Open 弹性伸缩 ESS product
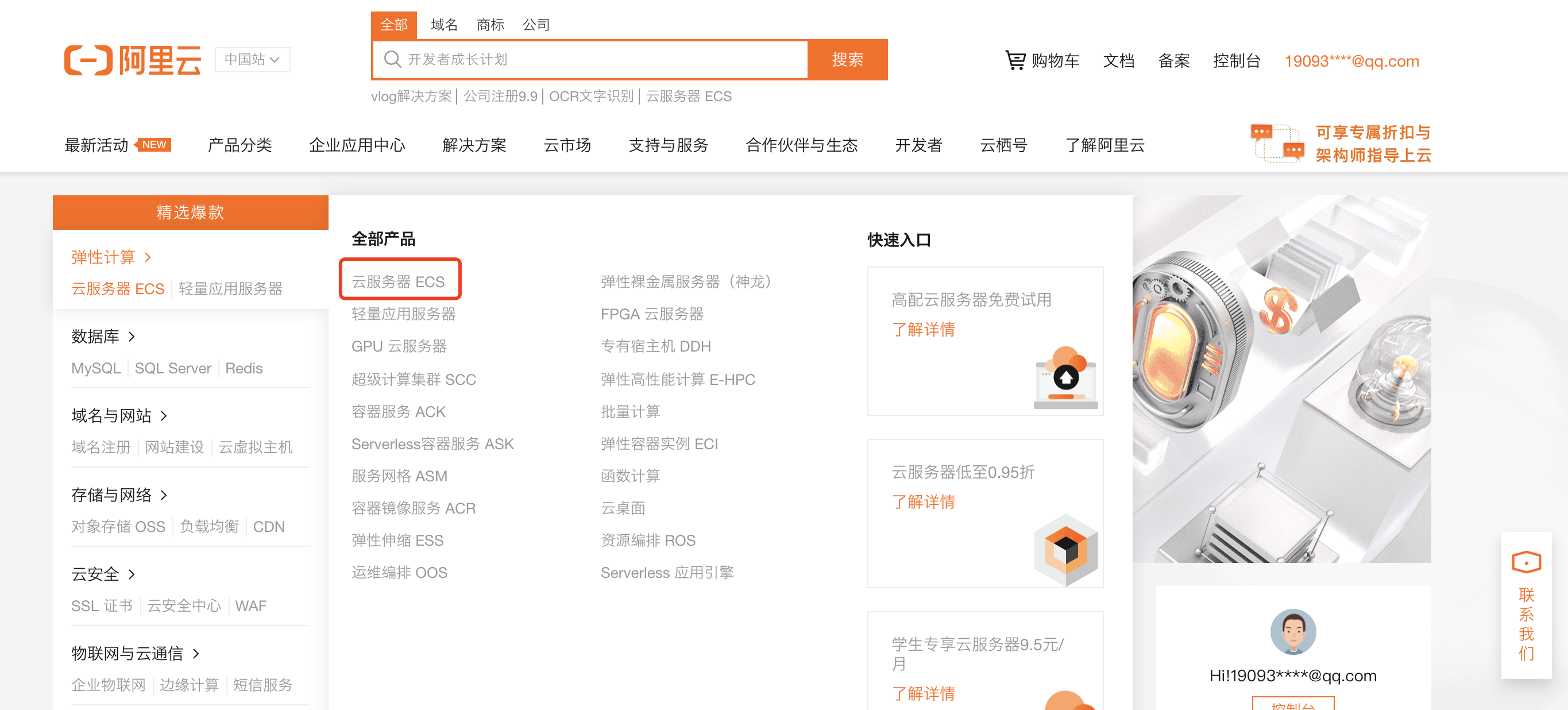Screen dimensions: 1568x710 point(397,540)
